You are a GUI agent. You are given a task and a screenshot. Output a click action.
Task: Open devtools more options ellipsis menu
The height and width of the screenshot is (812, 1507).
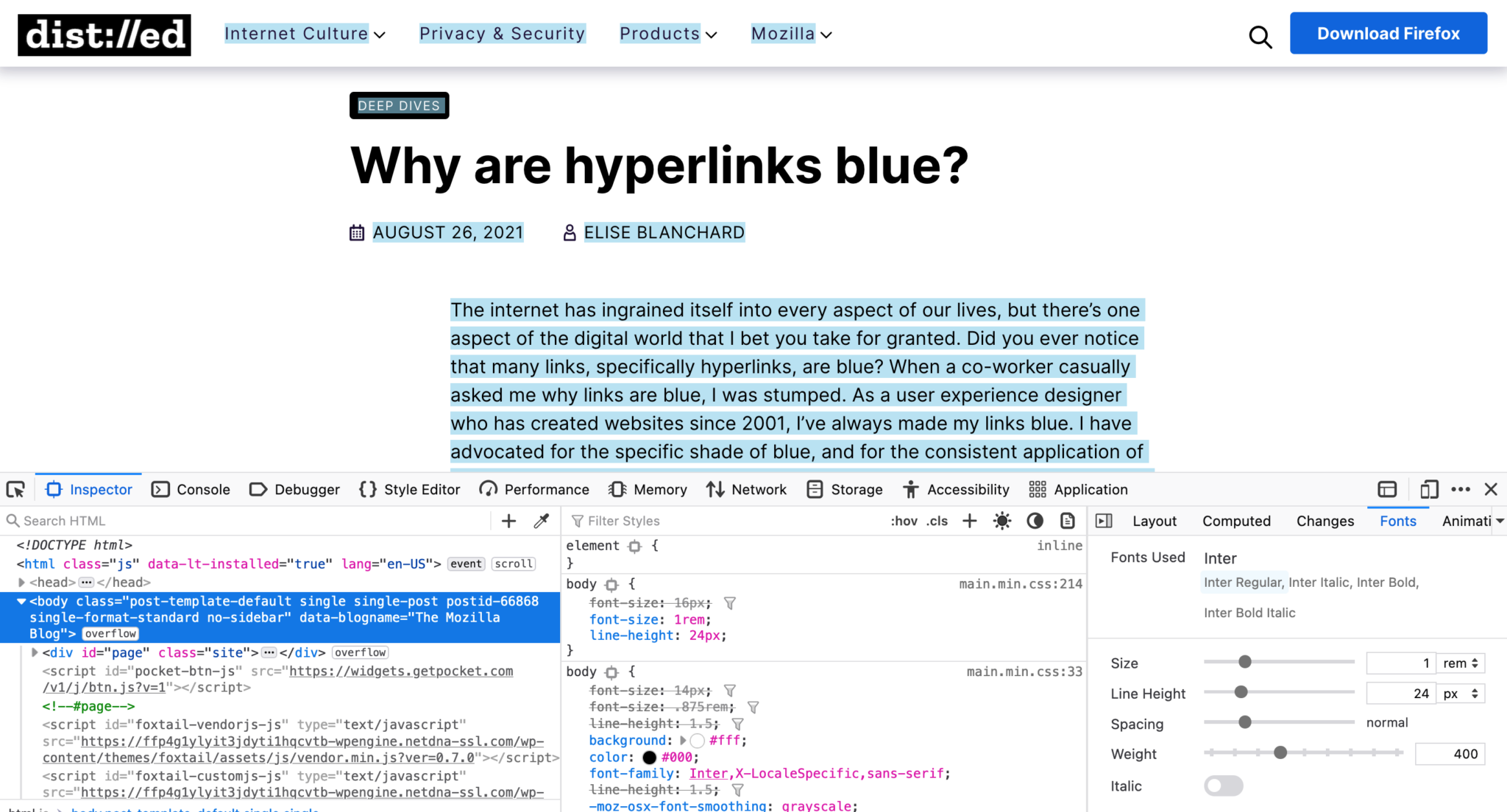1461,489
